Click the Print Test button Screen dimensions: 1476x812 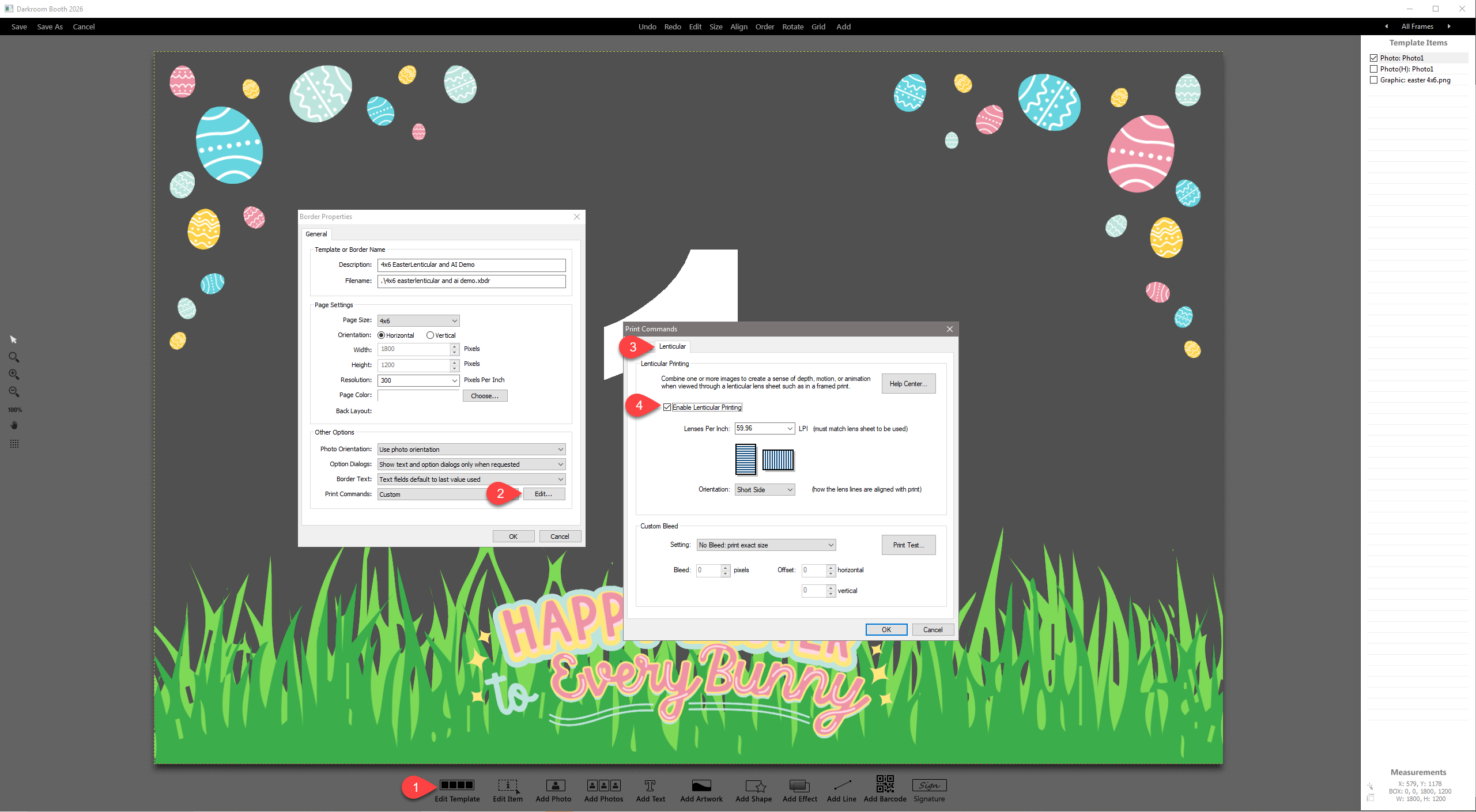point(908,545)
